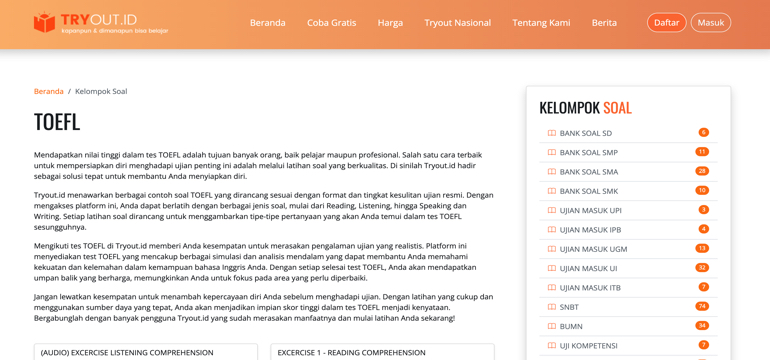Click the book icon beside BANK SOAL SD

[551, 133]
